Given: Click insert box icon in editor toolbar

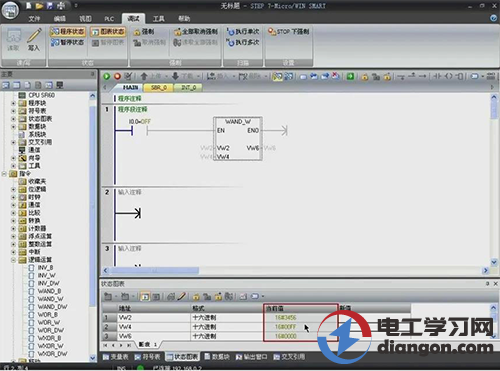Looking at the screenshot, I should [459, 76].
